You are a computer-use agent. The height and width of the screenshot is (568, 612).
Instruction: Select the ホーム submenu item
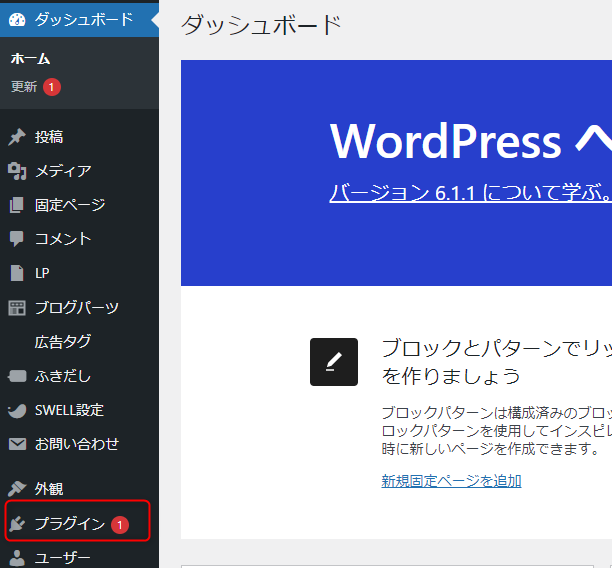point(30,59)
